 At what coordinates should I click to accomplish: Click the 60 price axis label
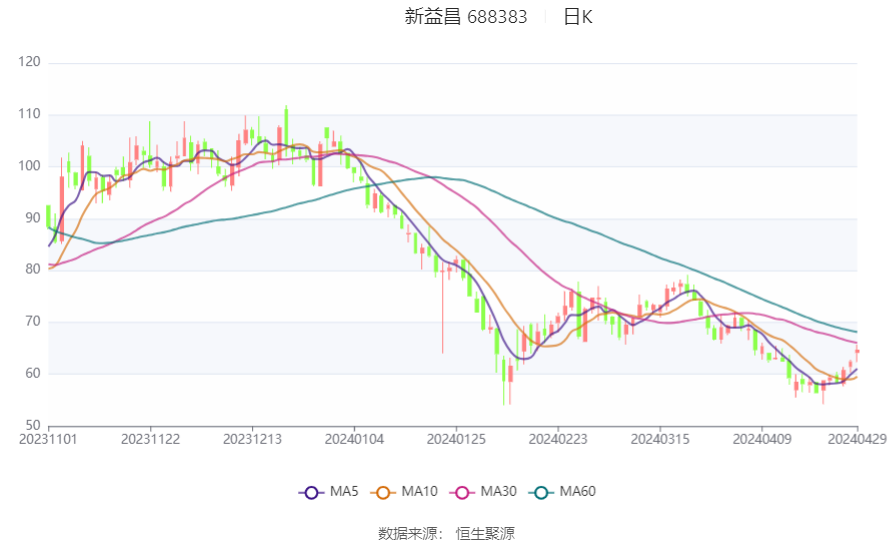(x=33, y=373)
